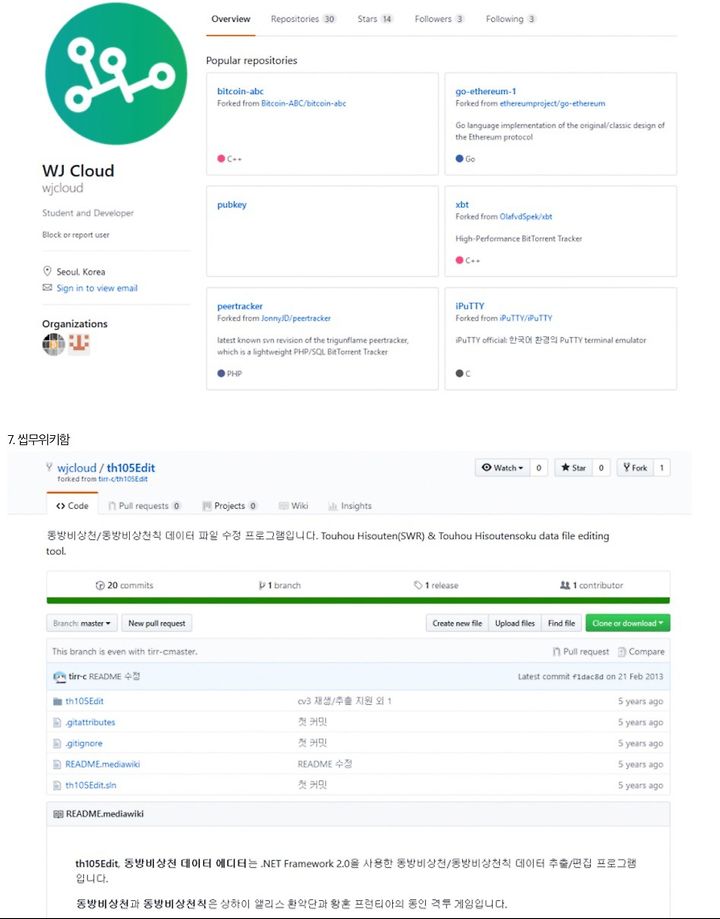The height and width of the screenshot is (919, 720).
Task: Open the Pull requests tab
Action: [144, 506]
